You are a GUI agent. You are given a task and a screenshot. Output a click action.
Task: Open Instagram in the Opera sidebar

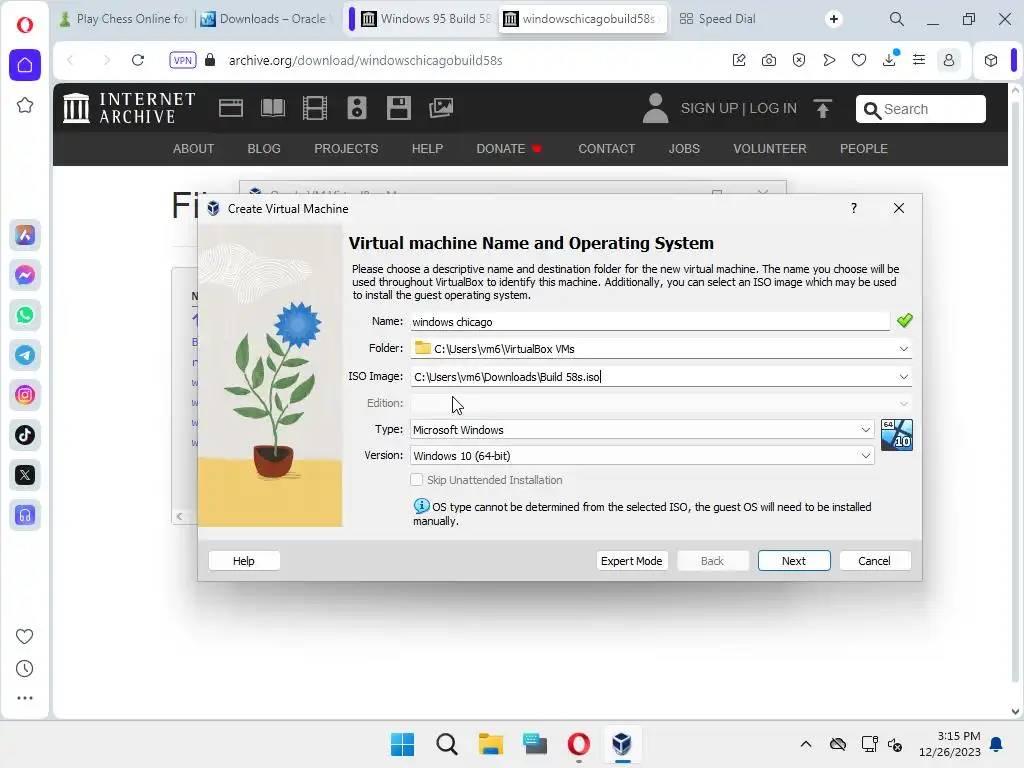pyautogui.click(x=25, y=395)
